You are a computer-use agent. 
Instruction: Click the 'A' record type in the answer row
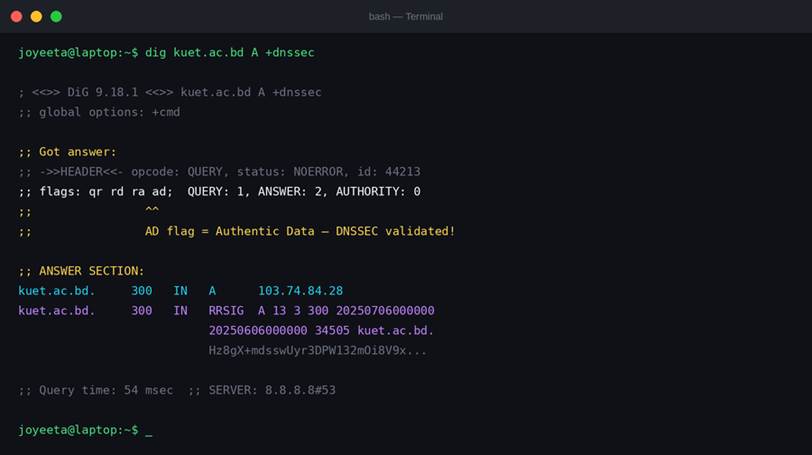tap(212, 291)
